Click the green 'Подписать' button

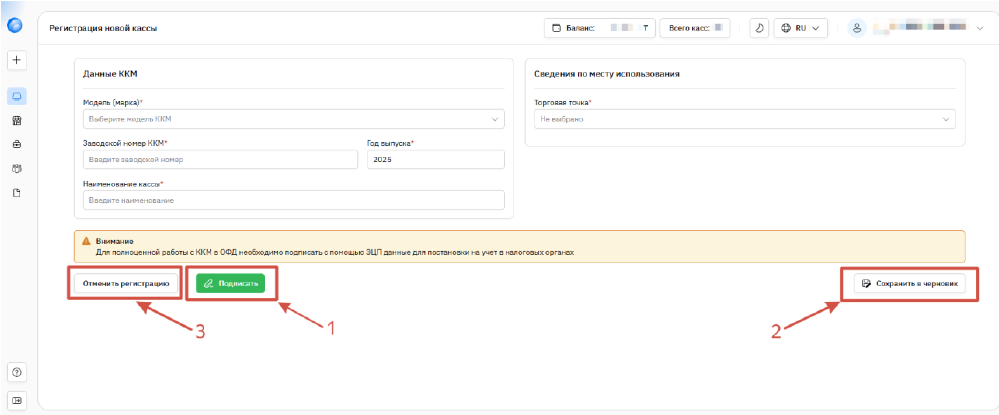coord(231,284)
